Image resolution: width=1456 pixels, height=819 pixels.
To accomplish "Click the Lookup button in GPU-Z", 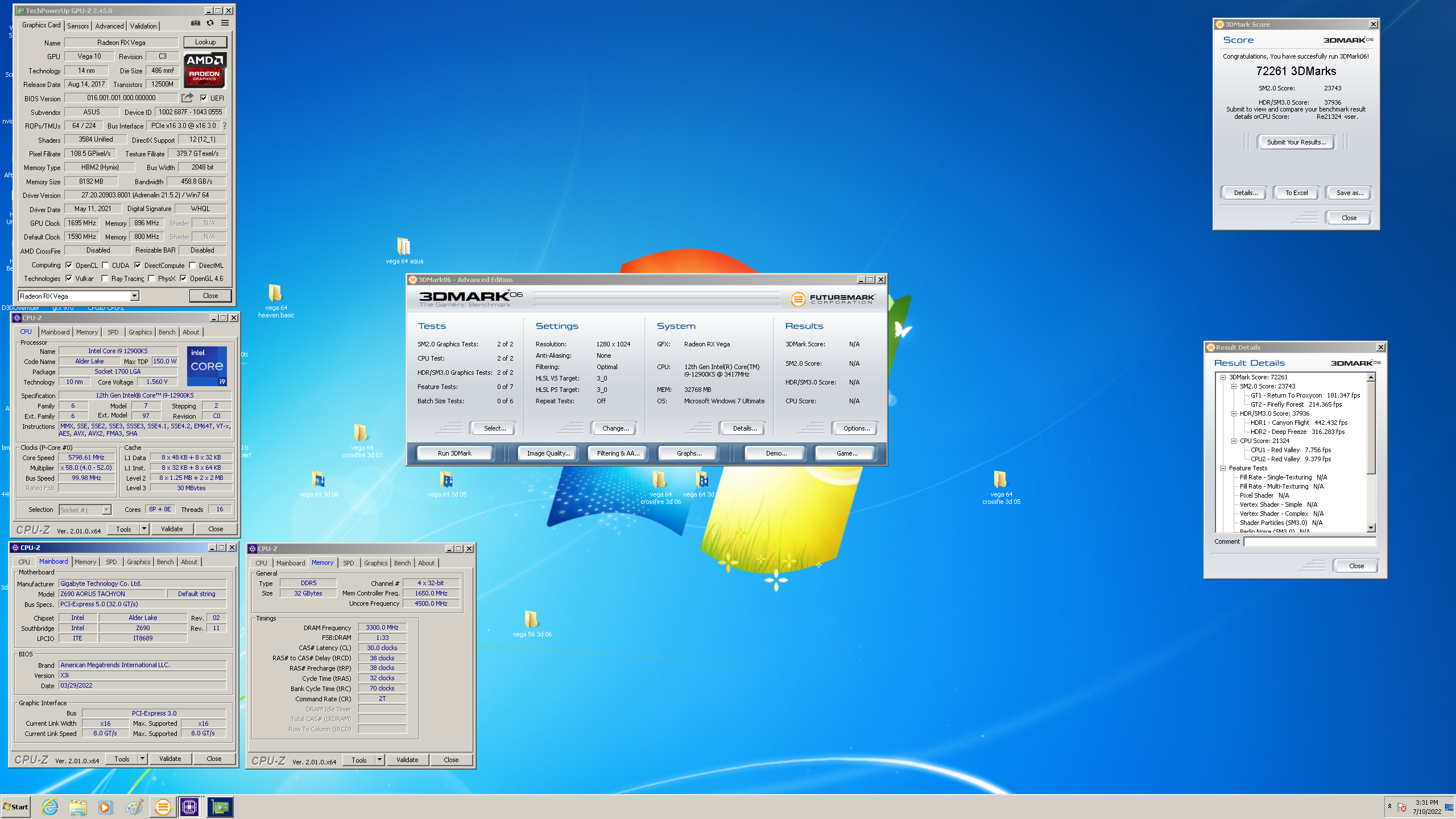I will [x=205, y=42].
